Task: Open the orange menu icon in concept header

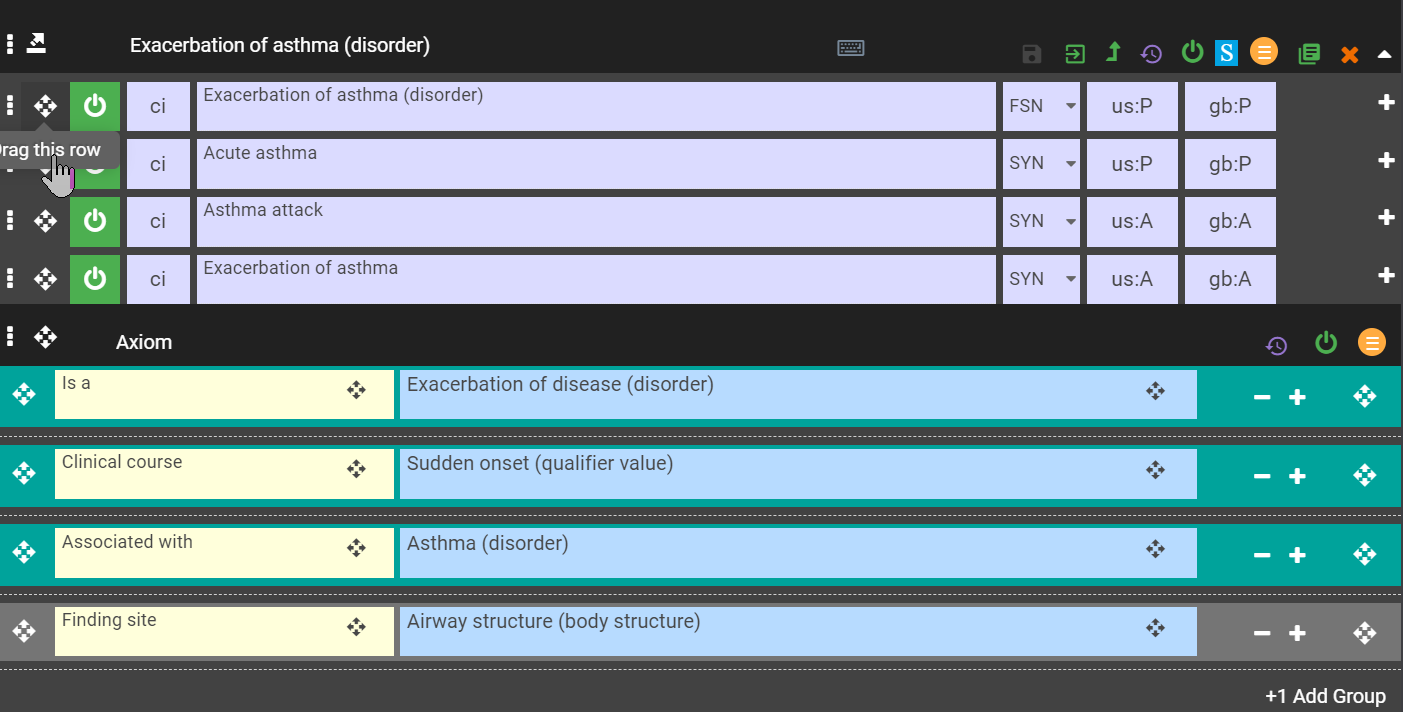Action: tap(1264, 51)
